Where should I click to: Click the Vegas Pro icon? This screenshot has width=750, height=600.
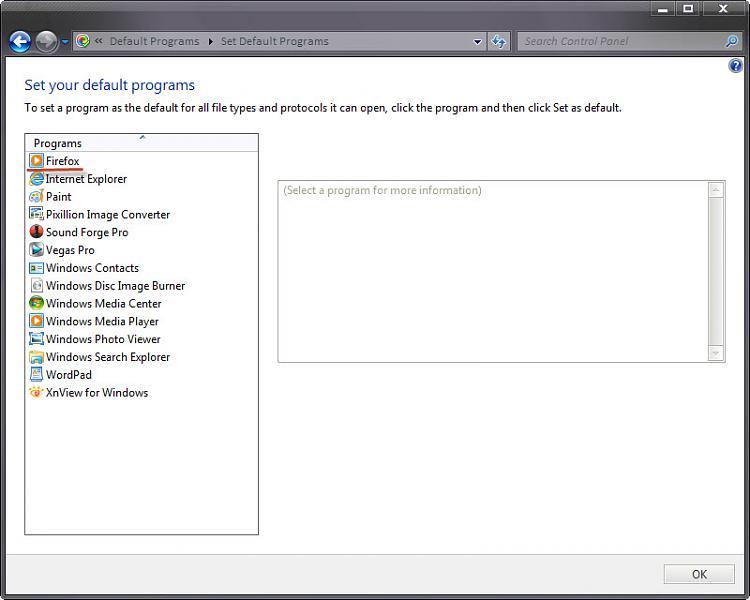click(x=36, y=250)
